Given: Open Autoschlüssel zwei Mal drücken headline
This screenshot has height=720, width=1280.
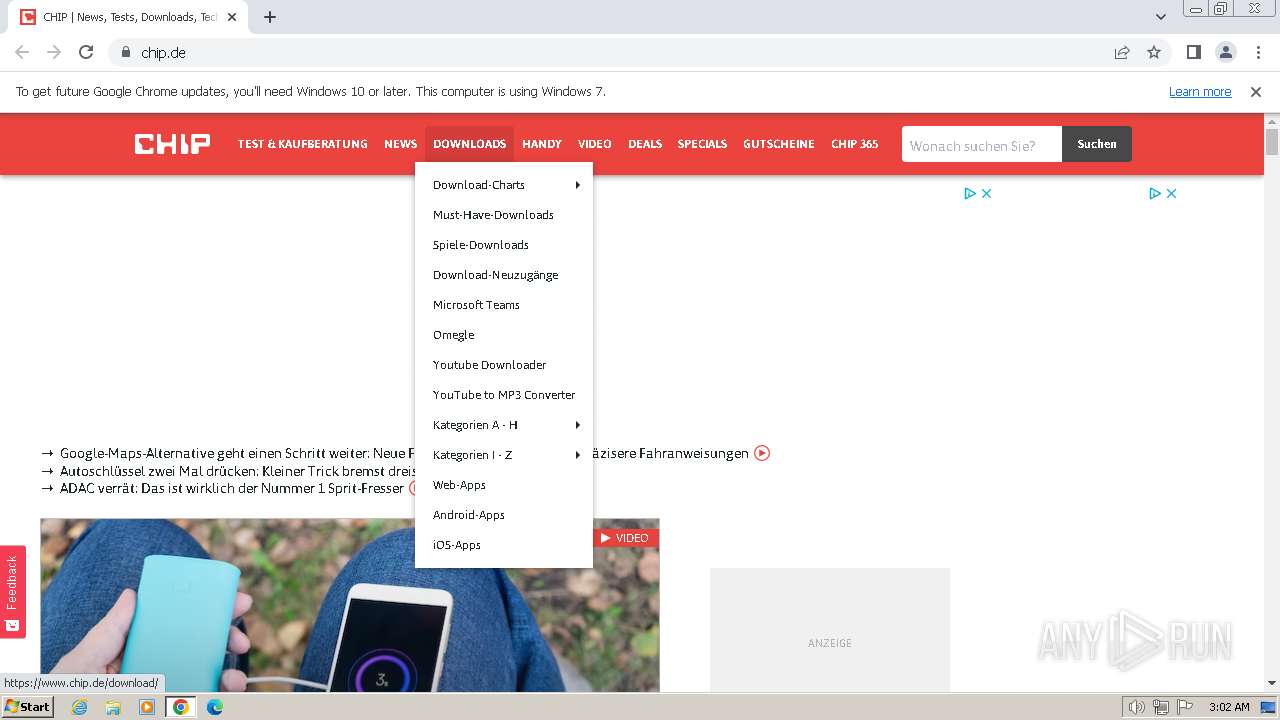Looking at the screenshot, I should [237, 471].
